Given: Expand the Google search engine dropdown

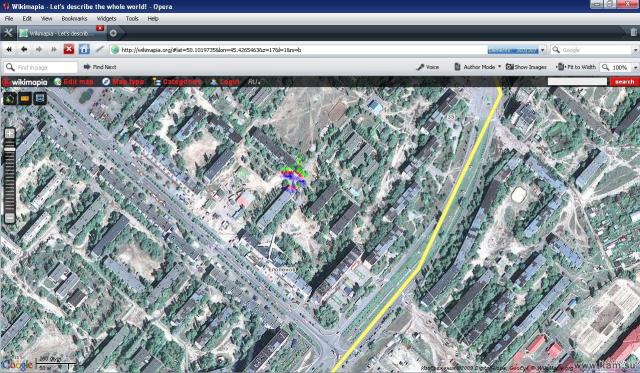Looking at the screenshot, I should click(636, 50).
